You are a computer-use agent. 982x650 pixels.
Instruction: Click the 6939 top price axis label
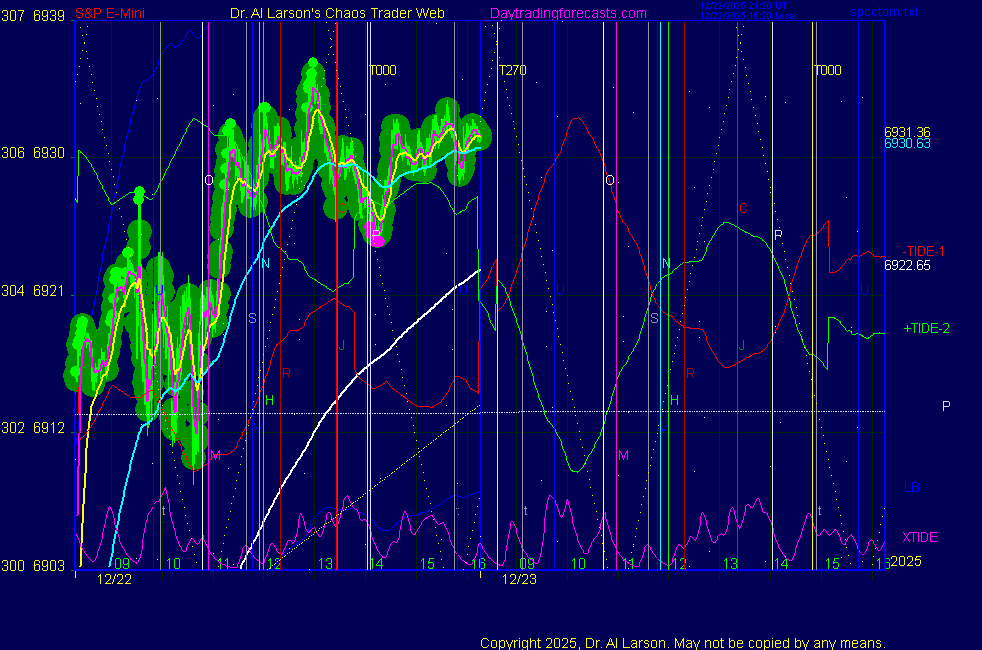coord(49,15)
